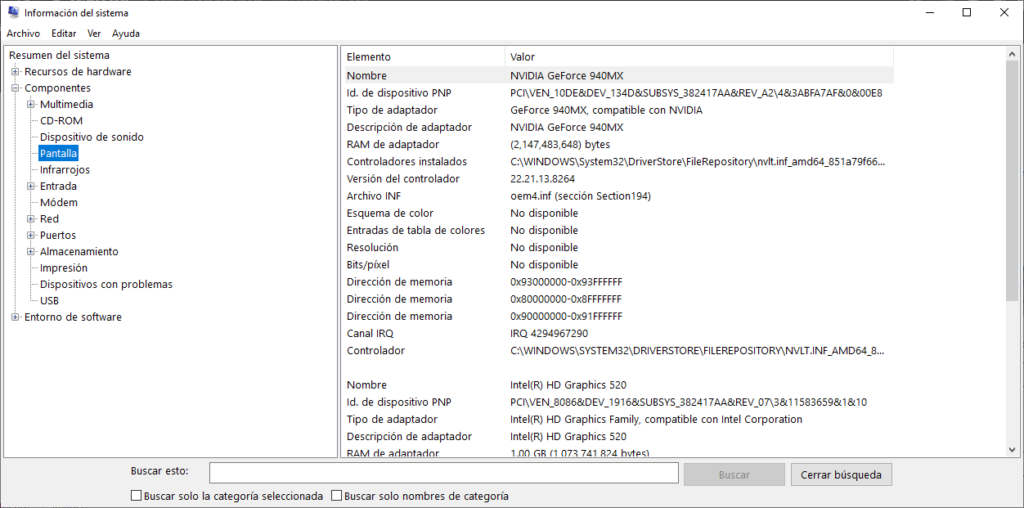Click the details scrollbar up arrow
The image size is (1024, 508).
coord(1012,55)
